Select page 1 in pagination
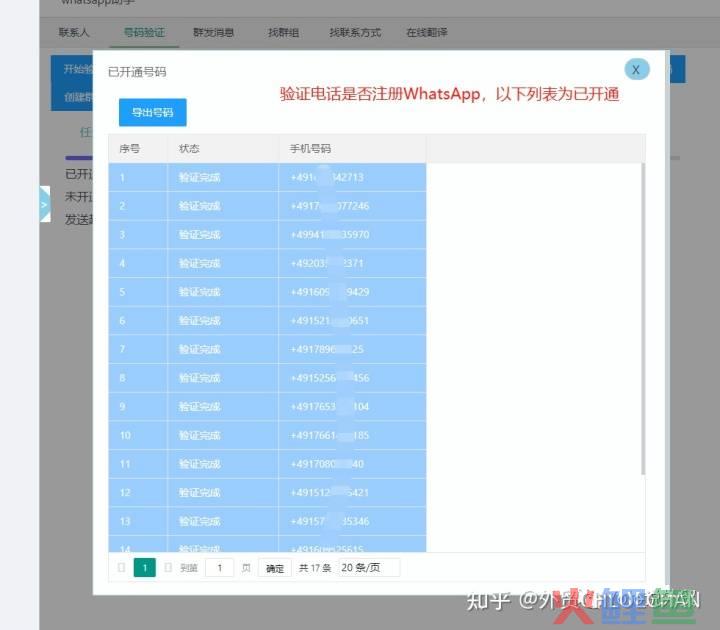Screen dimensions: 720x630 [x=145, y=568]
